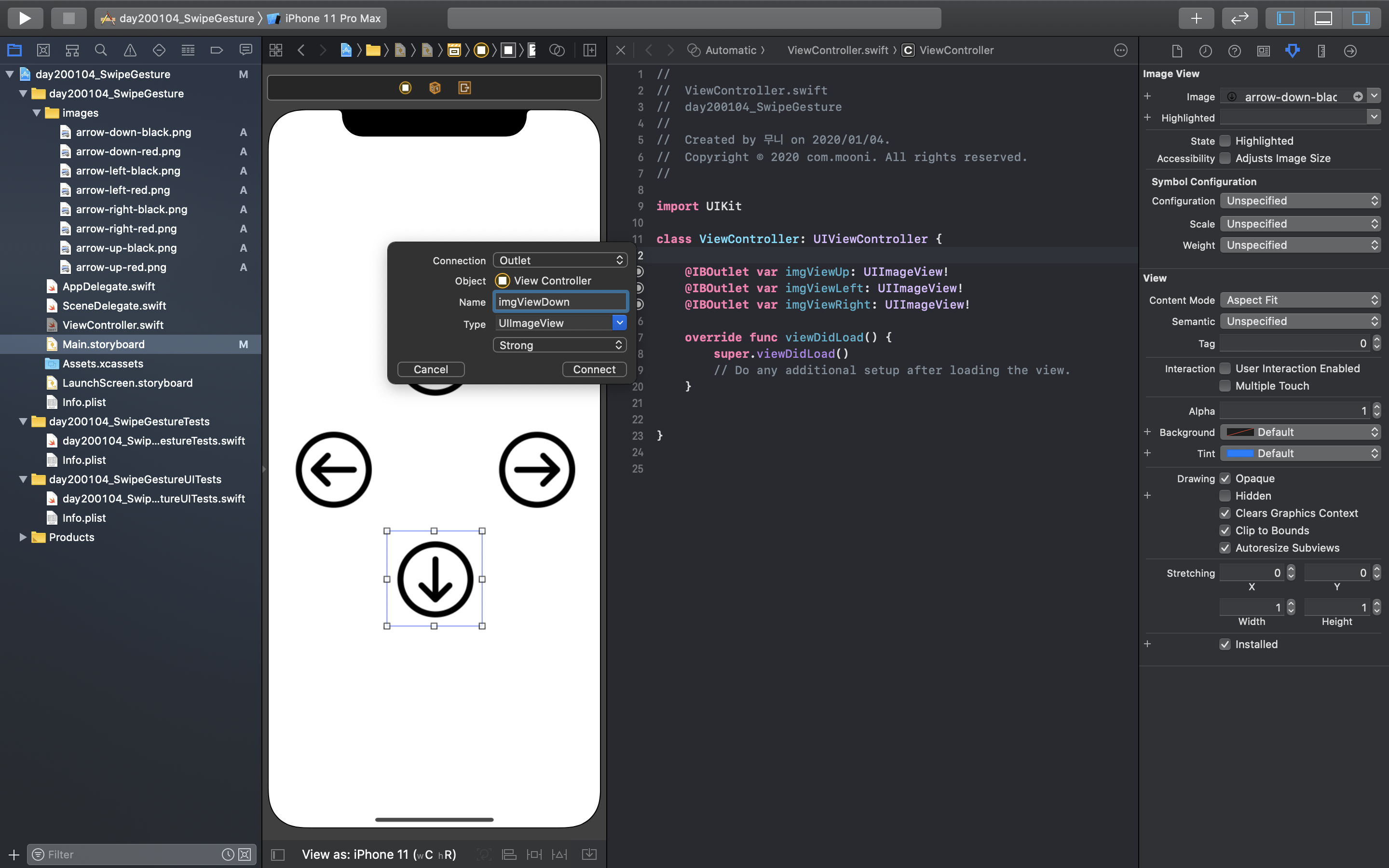Open the Content Mode Aspect Fit dropdown
The height and width of the screenshot is (868, 1389).
point(1299,300)
